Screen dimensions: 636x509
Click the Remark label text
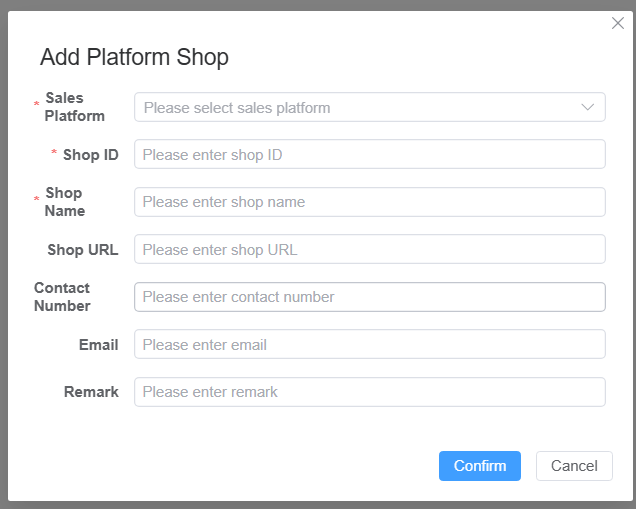coord(91,392)
